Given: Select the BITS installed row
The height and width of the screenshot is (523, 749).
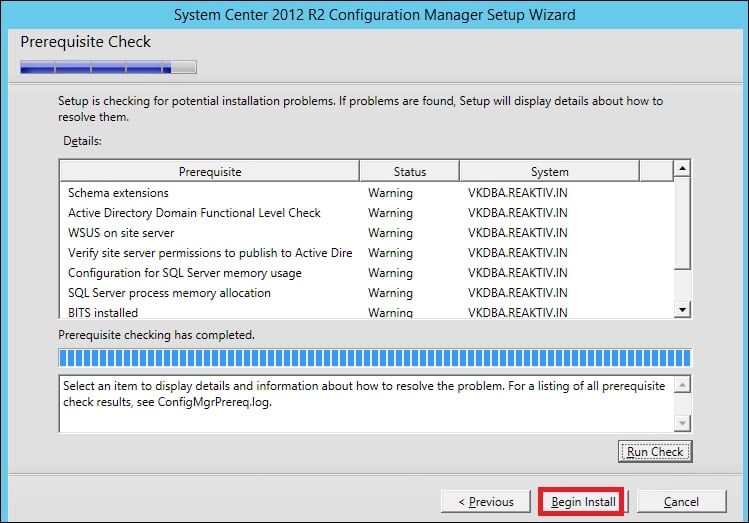Looking at the screenshot, I should point(366,311).
